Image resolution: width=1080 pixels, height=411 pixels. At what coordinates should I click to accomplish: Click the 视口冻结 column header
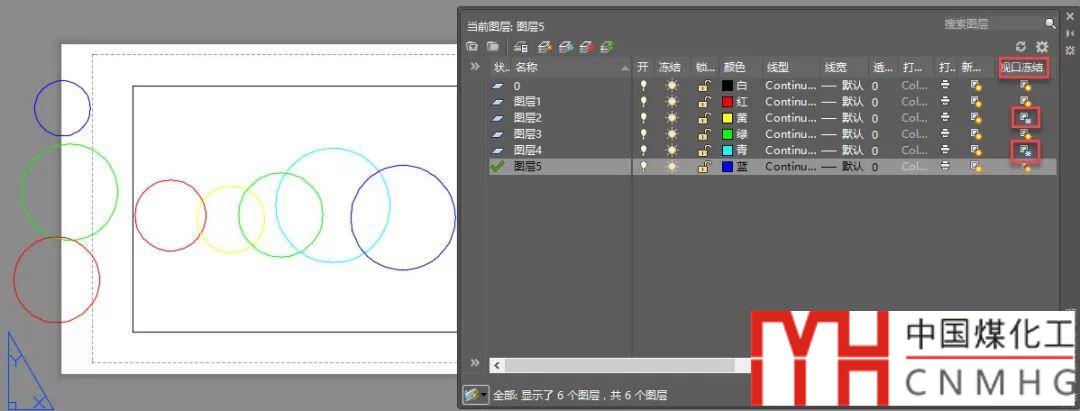pos(1023,67)
